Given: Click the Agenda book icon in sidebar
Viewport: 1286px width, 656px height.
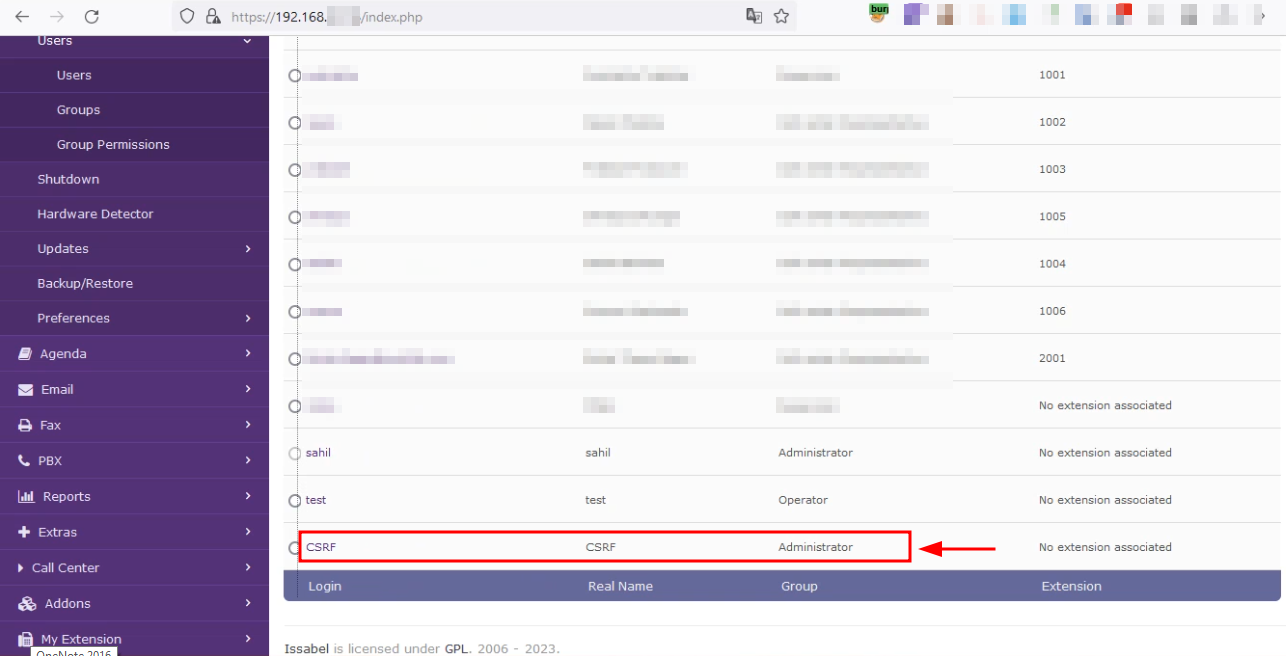Looking at the screenshot, I should click(25, 354).
